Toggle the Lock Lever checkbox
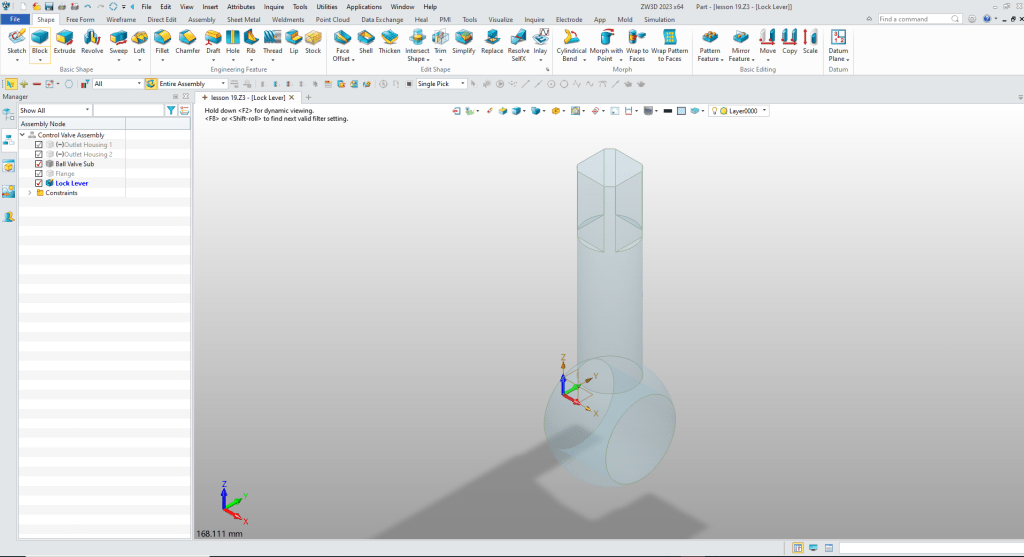Image resolution: width=1024 pixels, height=557 pixels. 39,183
